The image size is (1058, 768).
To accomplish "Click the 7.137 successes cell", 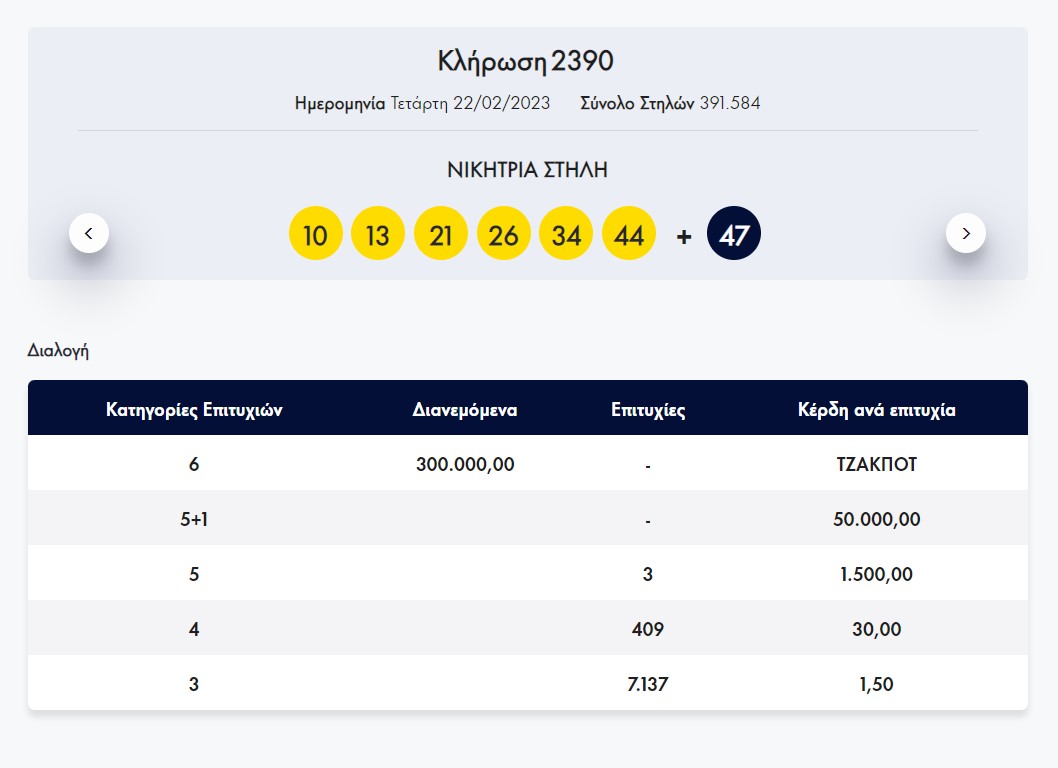I will [648, 684].
